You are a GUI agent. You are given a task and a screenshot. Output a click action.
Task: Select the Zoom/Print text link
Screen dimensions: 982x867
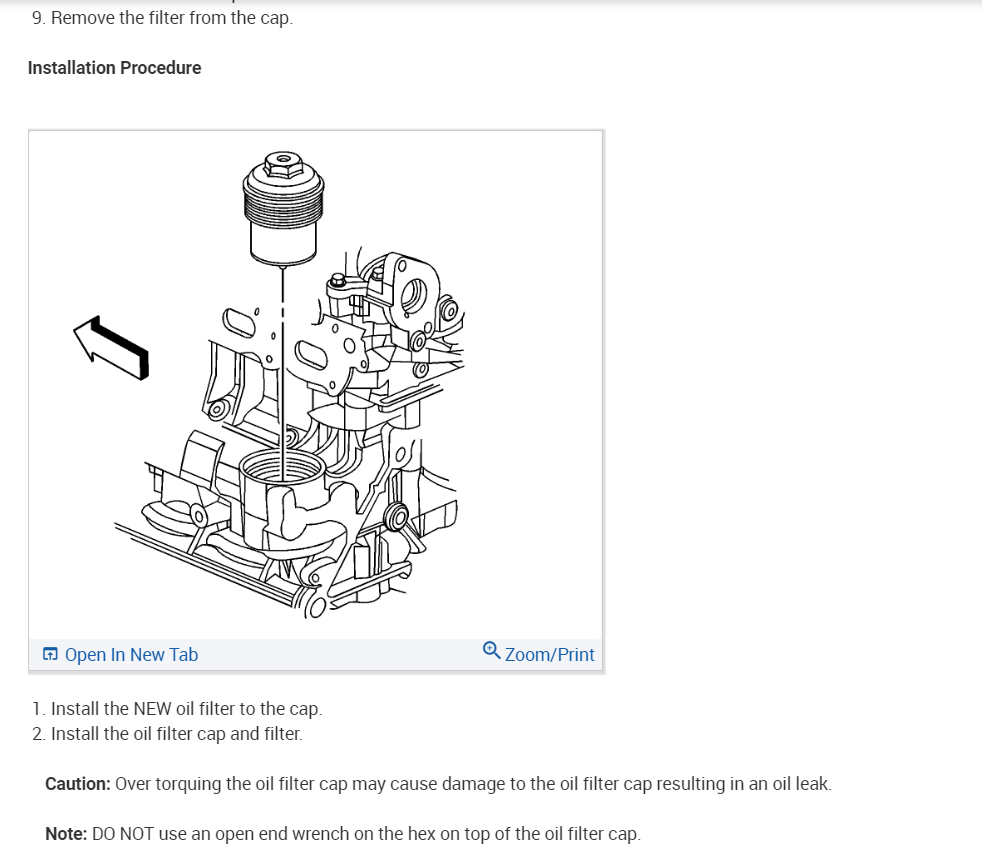[x=549, y=655]
